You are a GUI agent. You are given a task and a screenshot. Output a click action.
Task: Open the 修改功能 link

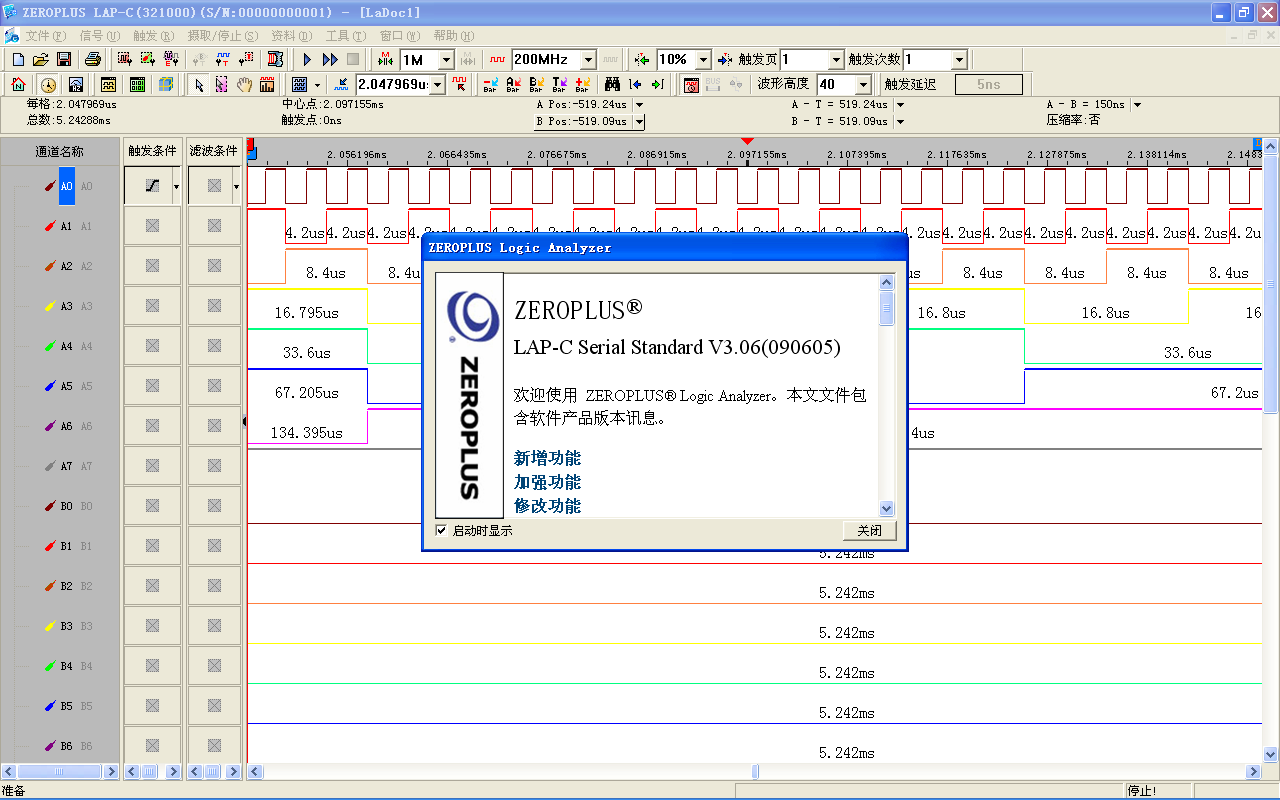point(547,506)
